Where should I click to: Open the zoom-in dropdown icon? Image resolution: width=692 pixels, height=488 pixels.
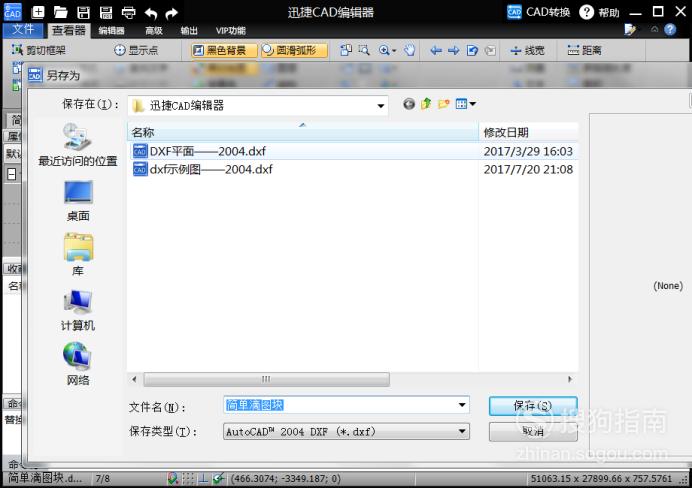387,50
